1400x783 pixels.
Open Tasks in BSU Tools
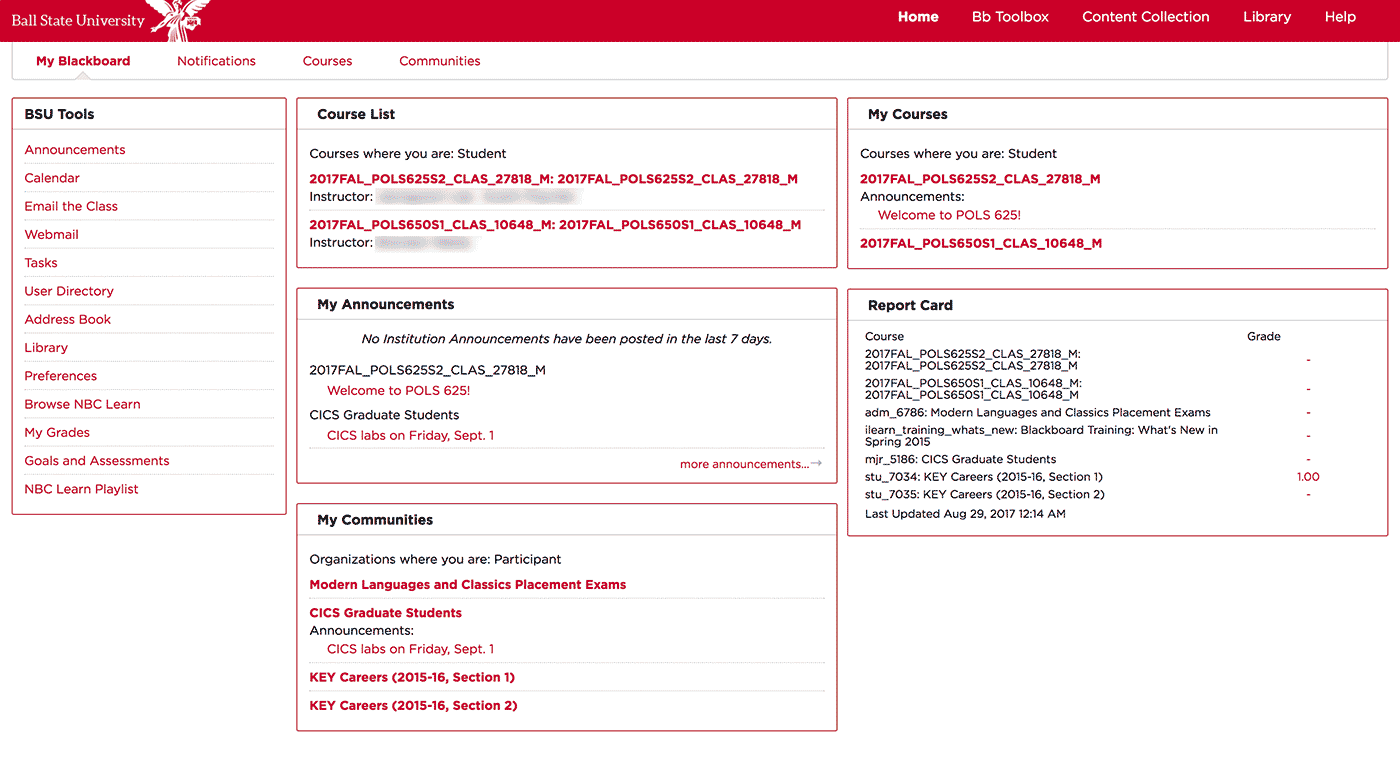41,263
